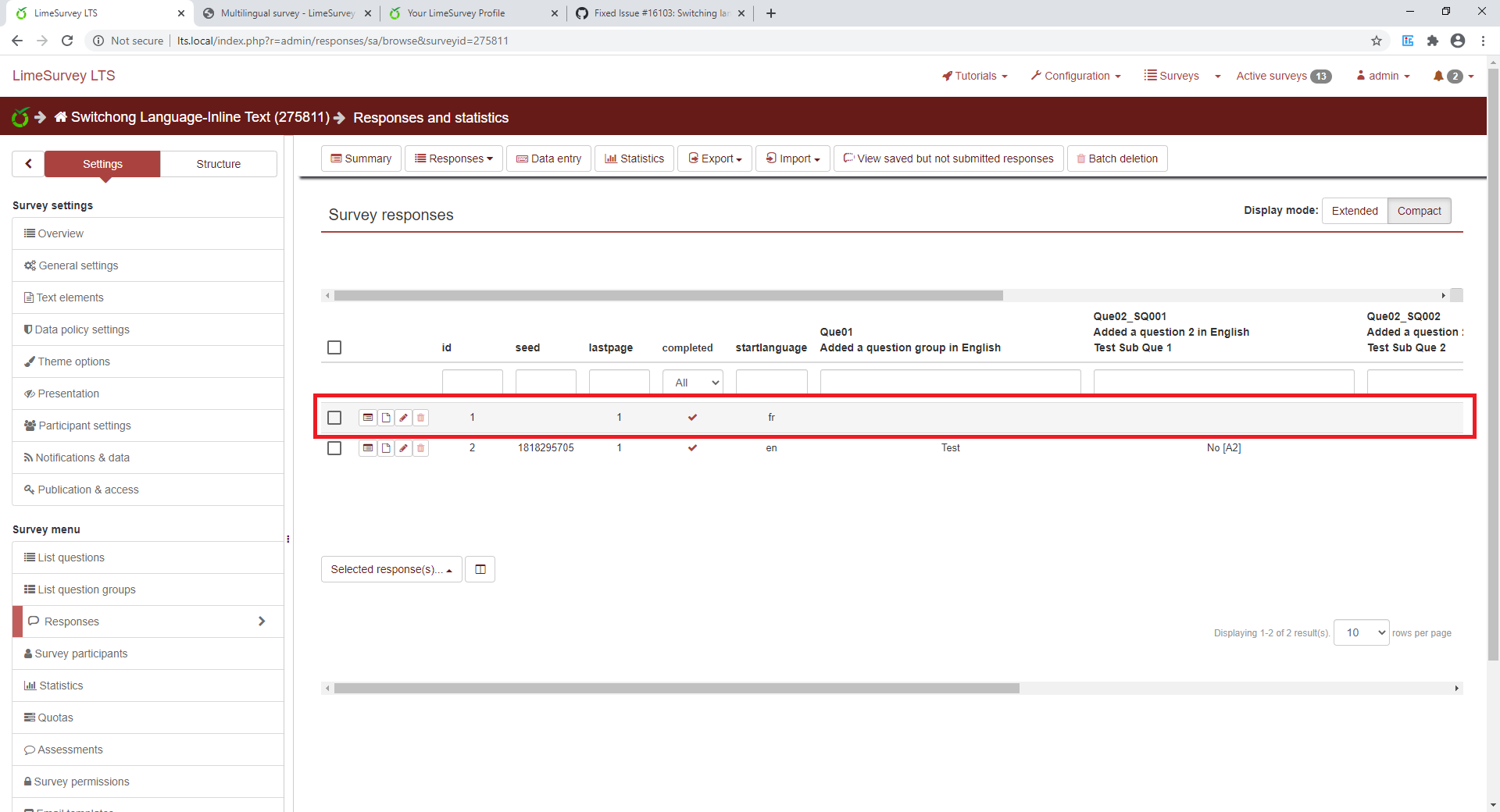Tick the checkbox for response id 1
This screenshot has height=812, width=1500.
coord(334,418)
